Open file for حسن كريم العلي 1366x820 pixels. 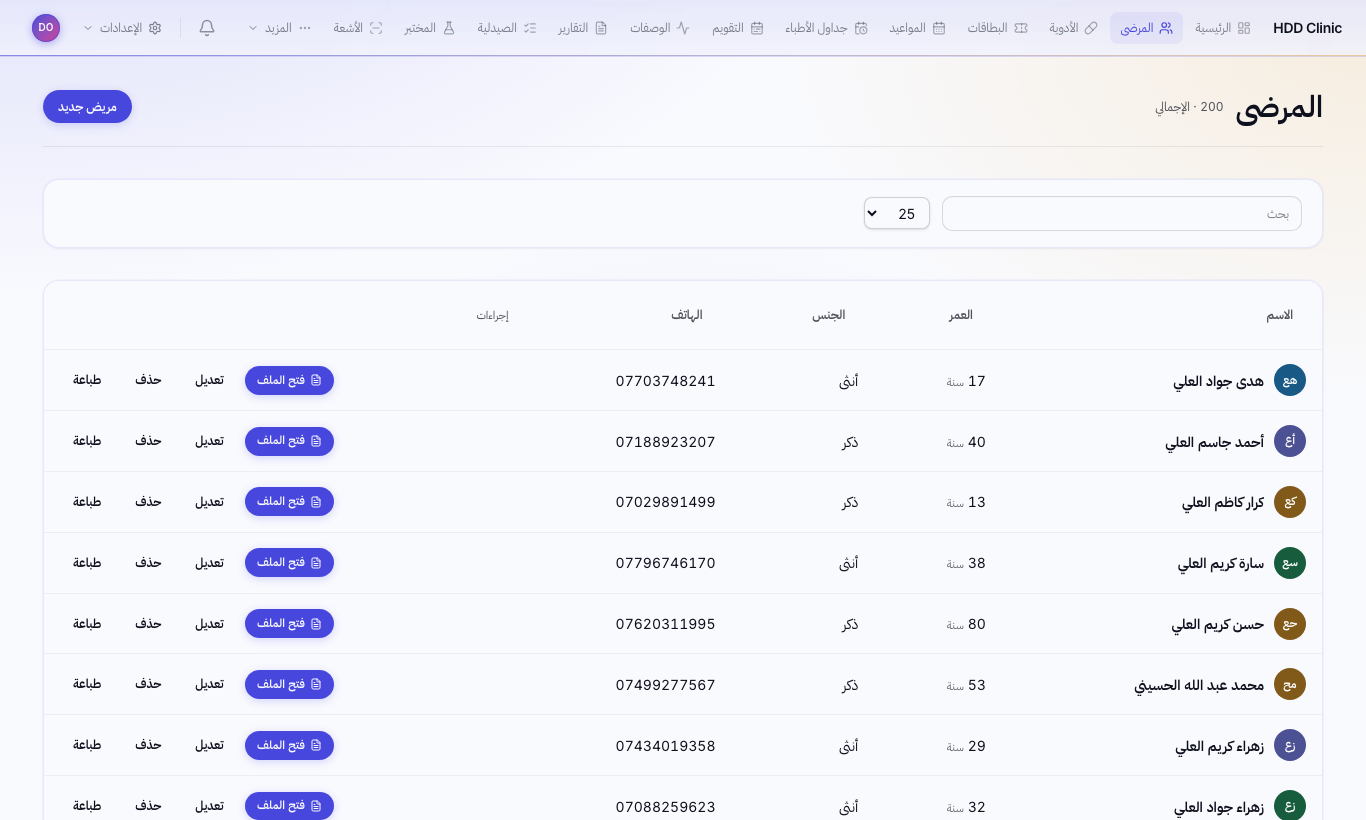[x=289, y=624]
